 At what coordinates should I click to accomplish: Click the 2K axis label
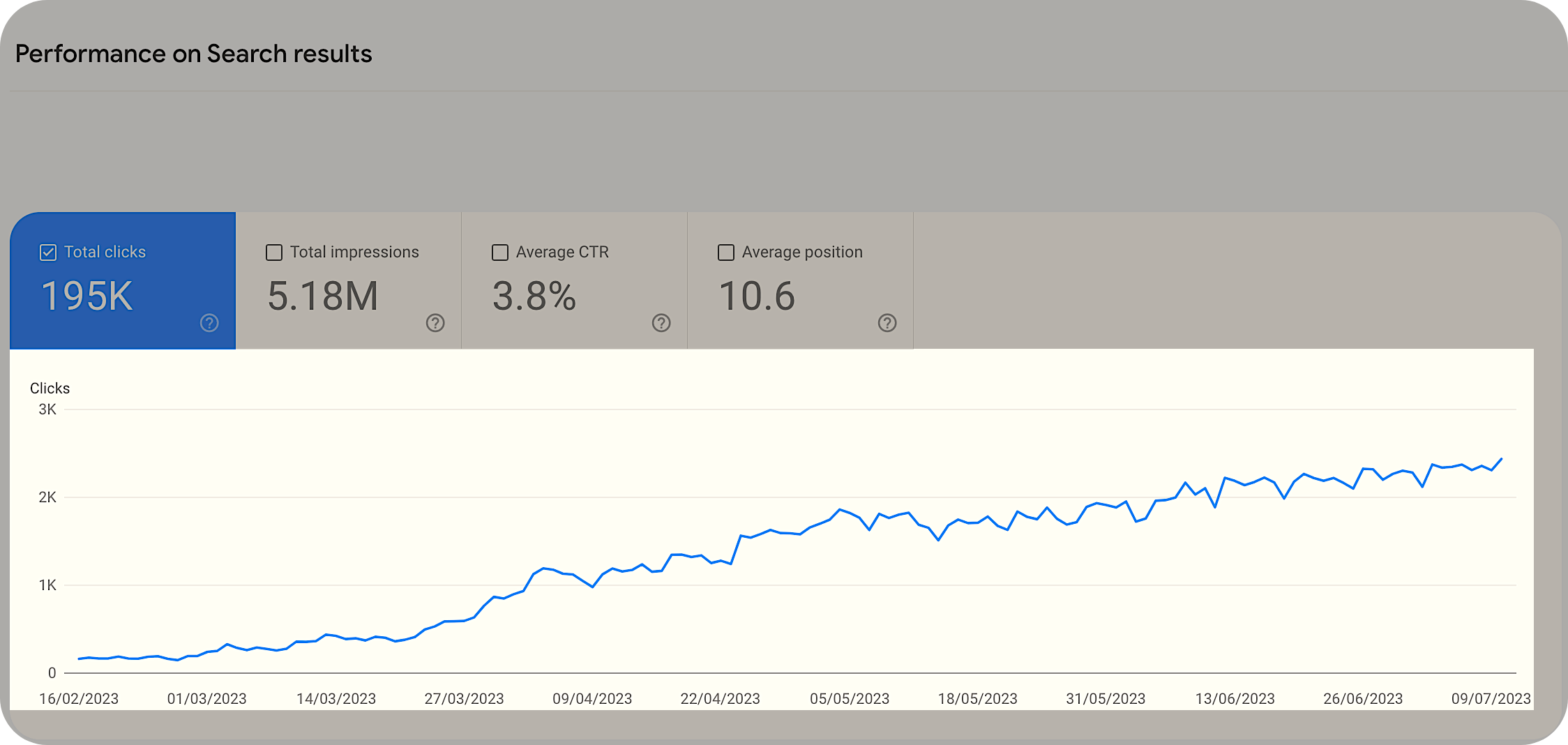[x=47, y=497]
